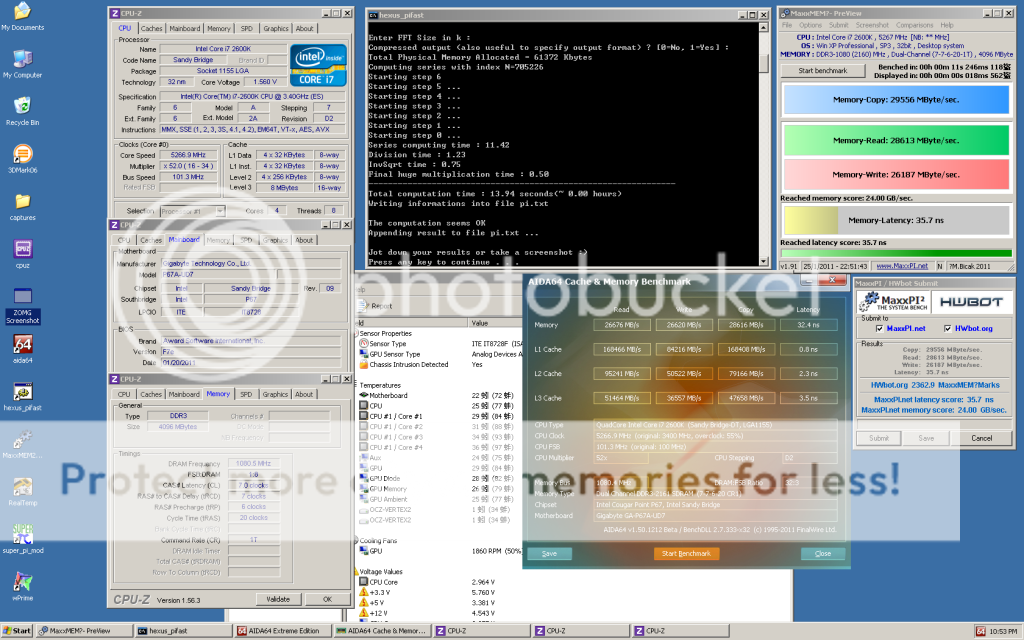Switch to Caches tab in CPU-Z processor window
Viewport: 1024px width, 640px height.
tap(152, 29)
